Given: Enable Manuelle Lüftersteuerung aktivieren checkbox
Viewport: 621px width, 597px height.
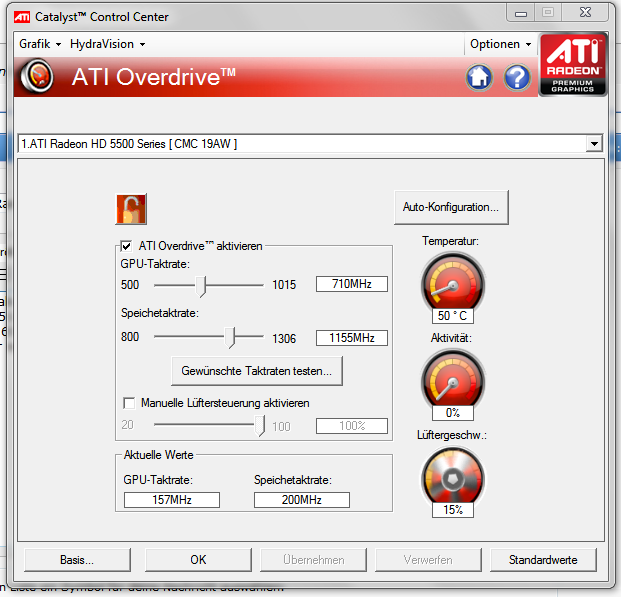Looking at the screenshot, I should [129, 403].
